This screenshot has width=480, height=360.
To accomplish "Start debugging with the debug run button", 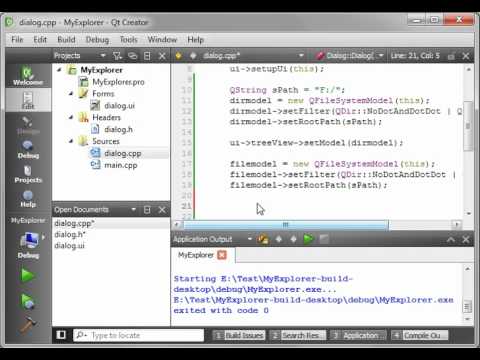I will click(27, 301).
